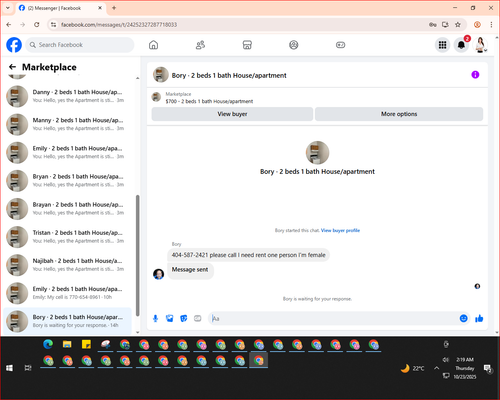Open the Windows notification center icon

488,368
